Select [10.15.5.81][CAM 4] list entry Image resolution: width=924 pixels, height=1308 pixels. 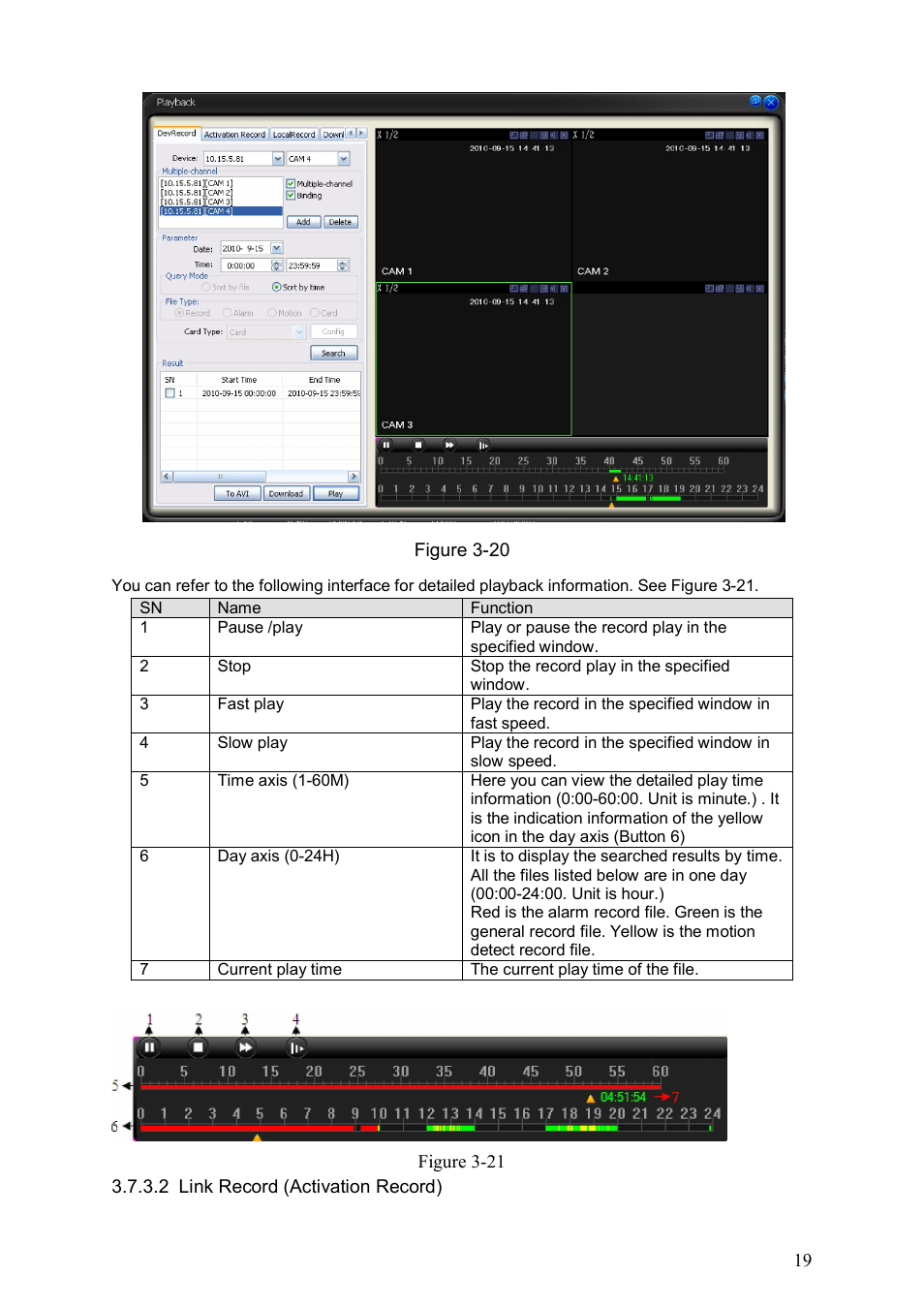click(x=222, y=211)
